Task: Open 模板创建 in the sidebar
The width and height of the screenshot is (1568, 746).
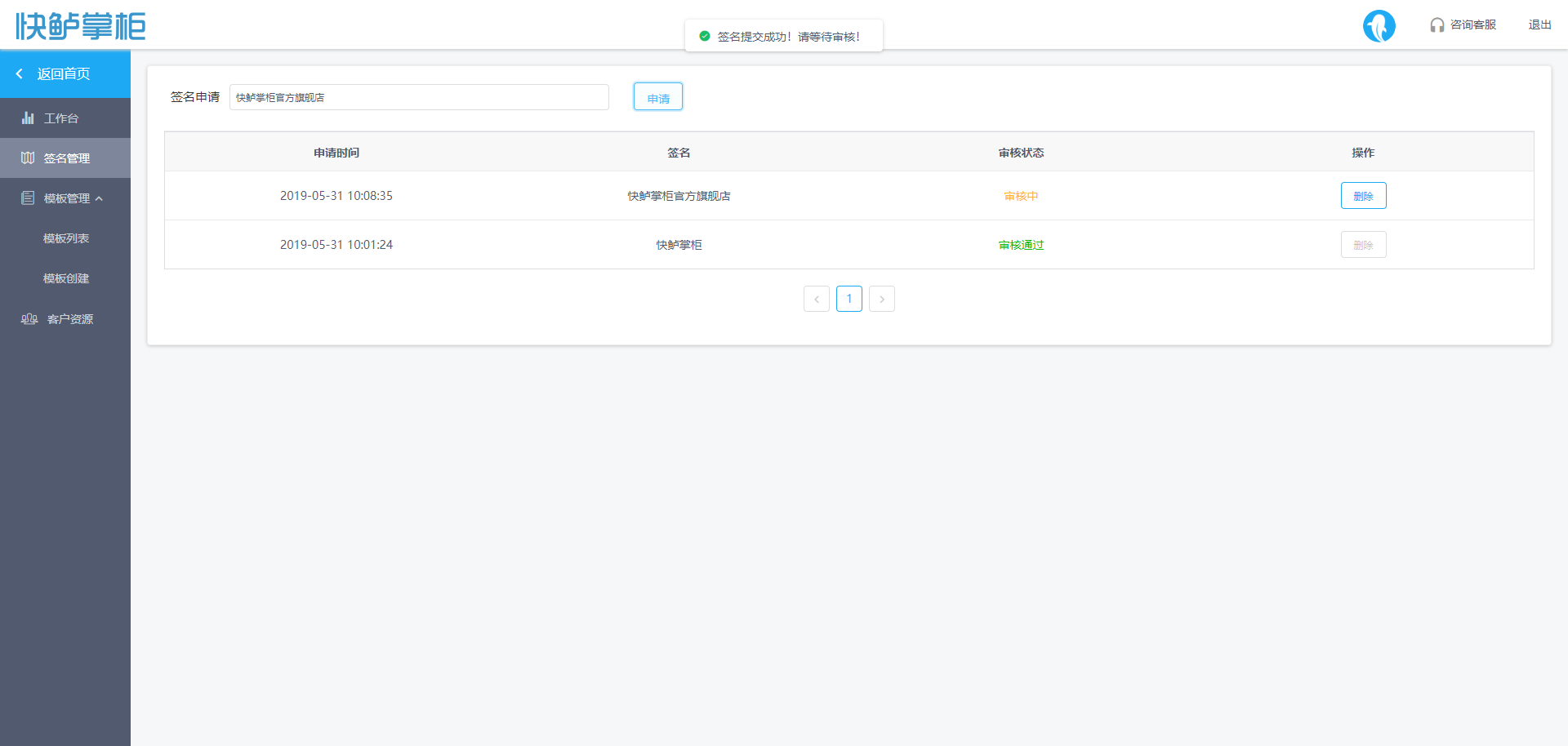Action: 66,278
